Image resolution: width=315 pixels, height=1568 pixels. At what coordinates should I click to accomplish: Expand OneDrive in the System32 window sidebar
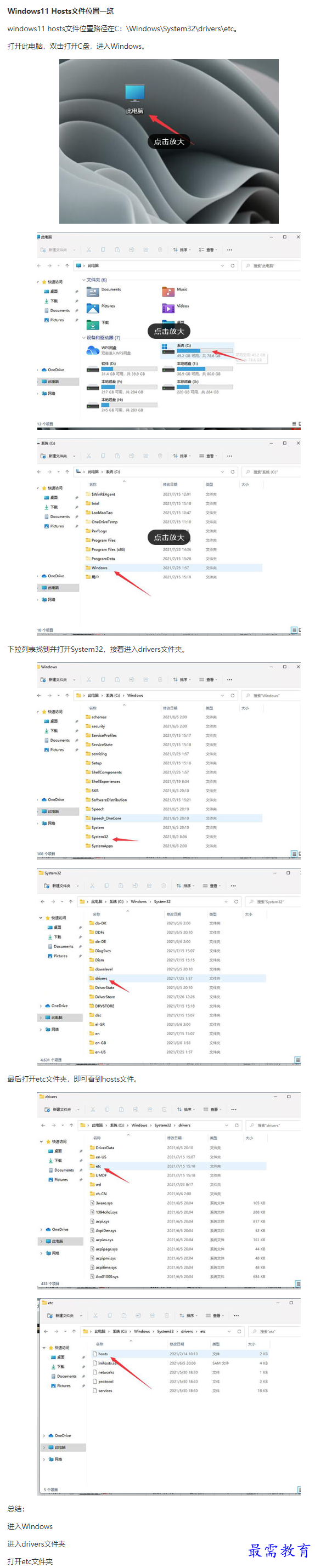(x=41, y=1006)
